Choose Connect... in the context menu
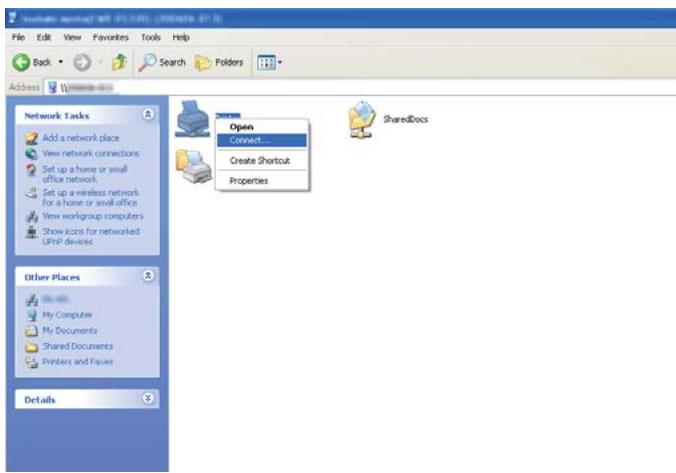The width and height of the screenshot is (676, 473). click(262, 140)
